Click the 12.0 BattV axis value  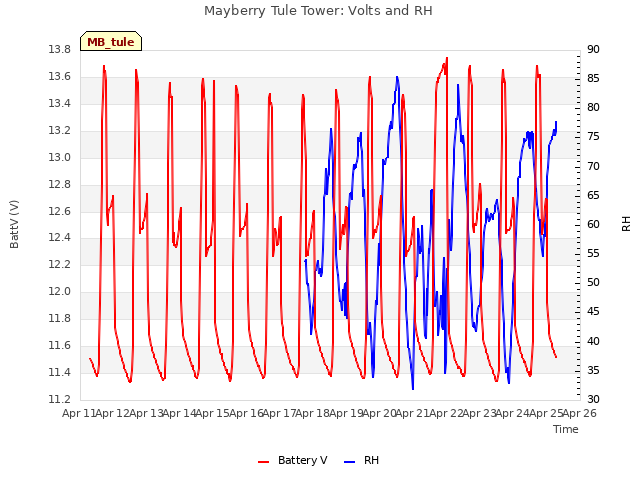point(60,291)
